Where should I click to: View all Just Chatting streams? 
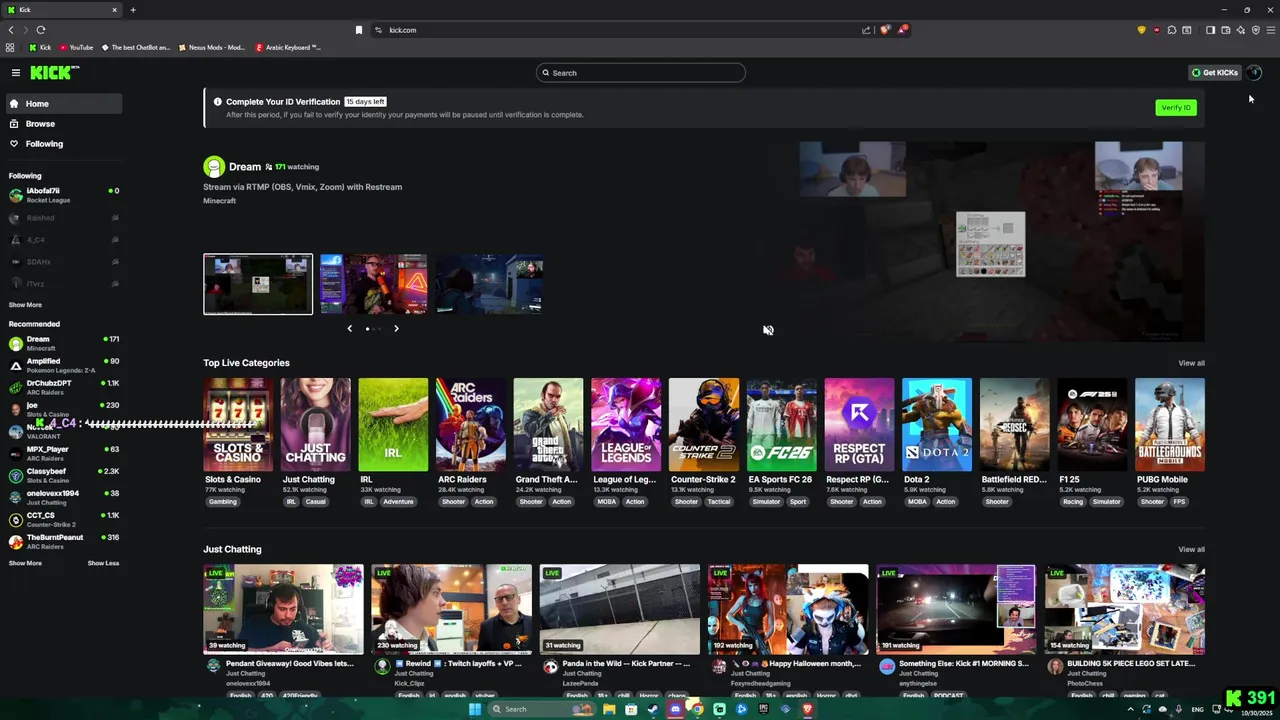pos(1191,549)
